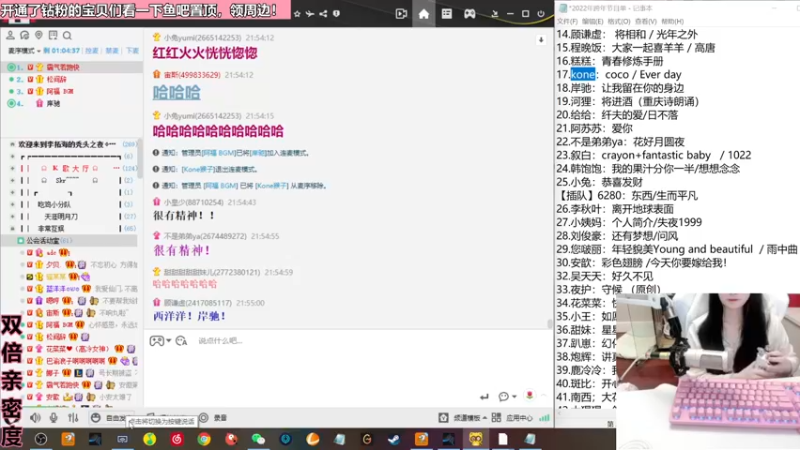Select user 安歌 in room member list

tap(53, 397)
